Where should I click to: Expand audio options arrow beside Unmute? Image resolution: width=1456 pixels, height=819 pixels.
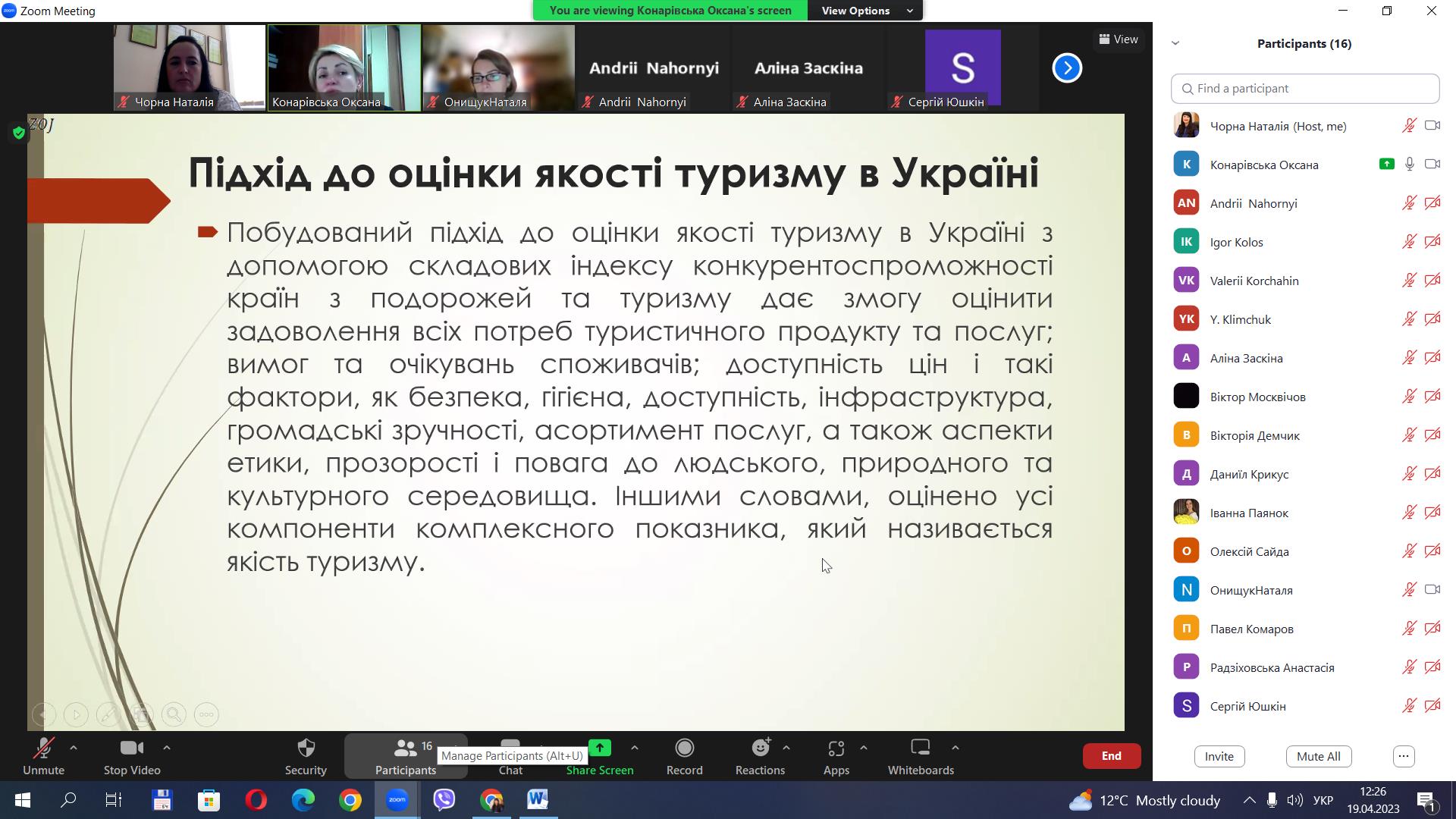[74, 748]
